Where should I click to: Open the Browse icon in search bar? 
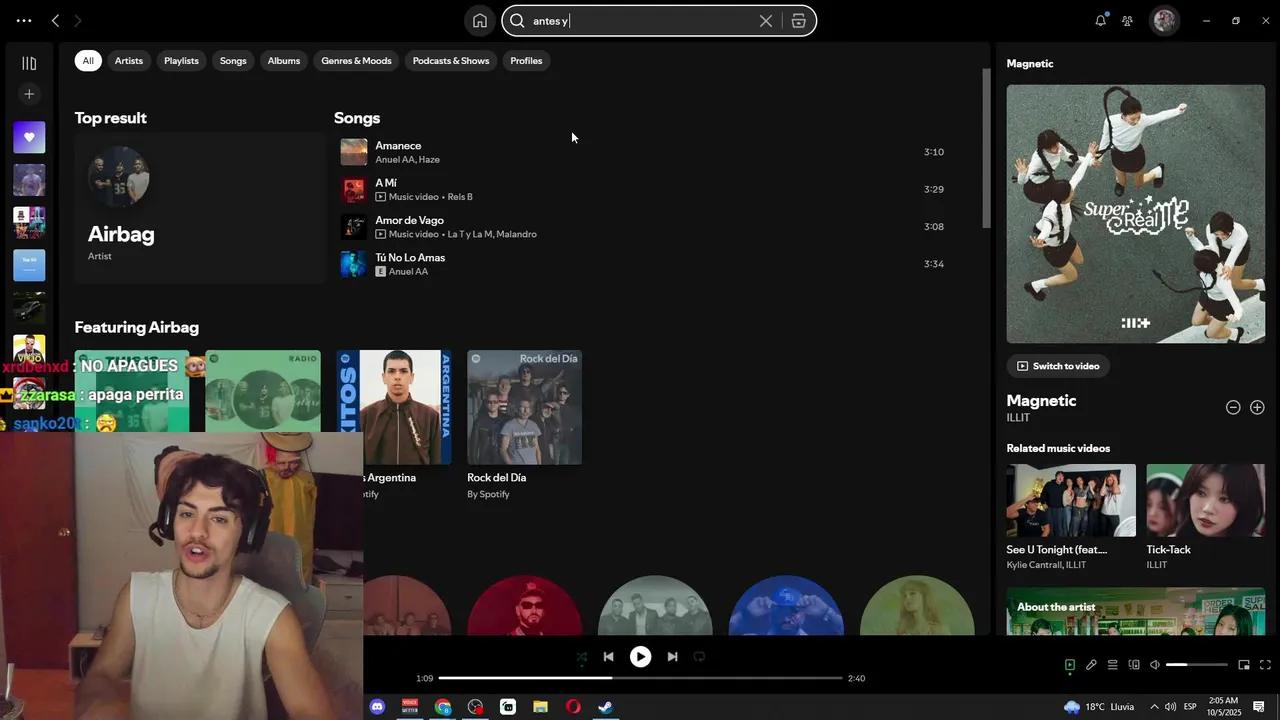[x=798, y=21]
